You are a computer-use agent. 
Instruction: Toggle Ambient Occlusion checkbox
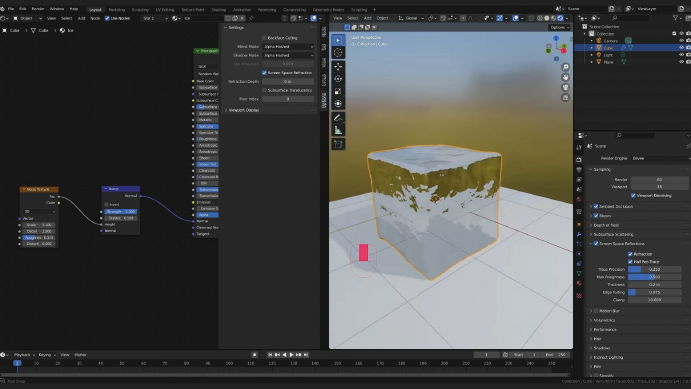tap(596, 206)
